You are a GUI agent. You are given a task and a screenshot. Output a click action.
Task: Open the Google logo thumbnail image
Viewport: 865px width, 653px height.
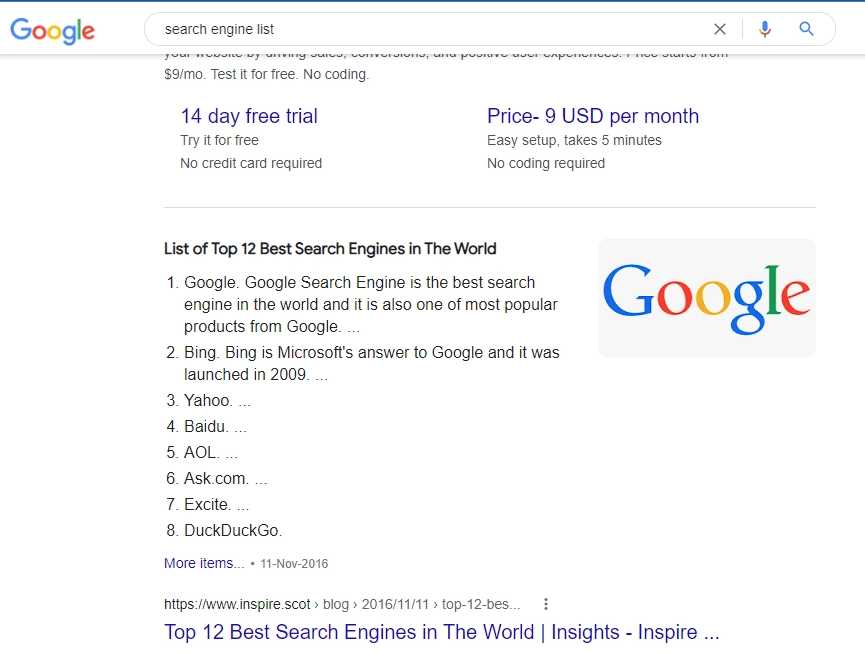(706, 298)
